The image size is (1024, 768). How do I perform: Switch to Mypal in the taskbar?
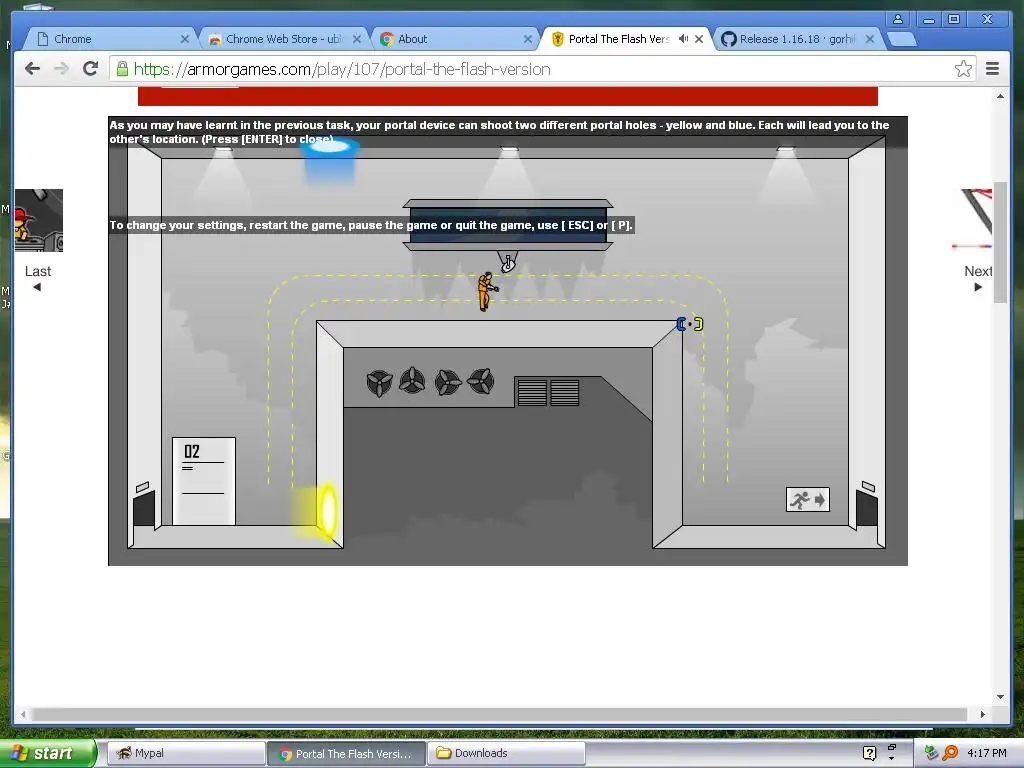pos(185,753)
